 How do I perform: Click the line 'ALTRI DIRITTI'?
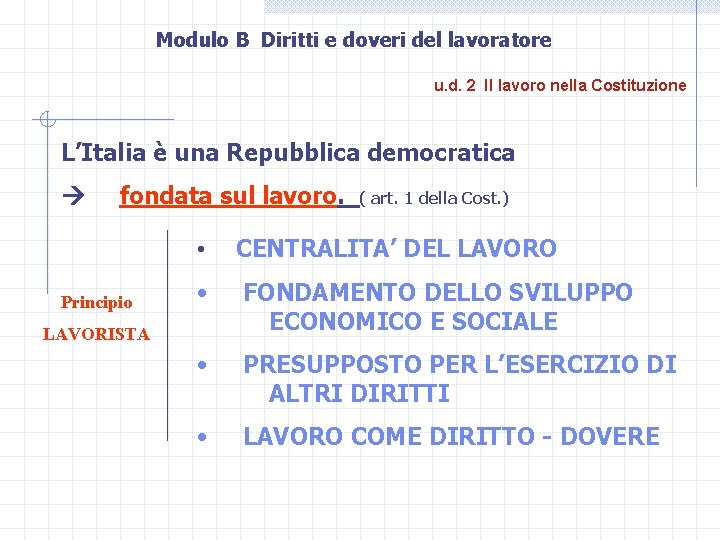click(359, 394)
